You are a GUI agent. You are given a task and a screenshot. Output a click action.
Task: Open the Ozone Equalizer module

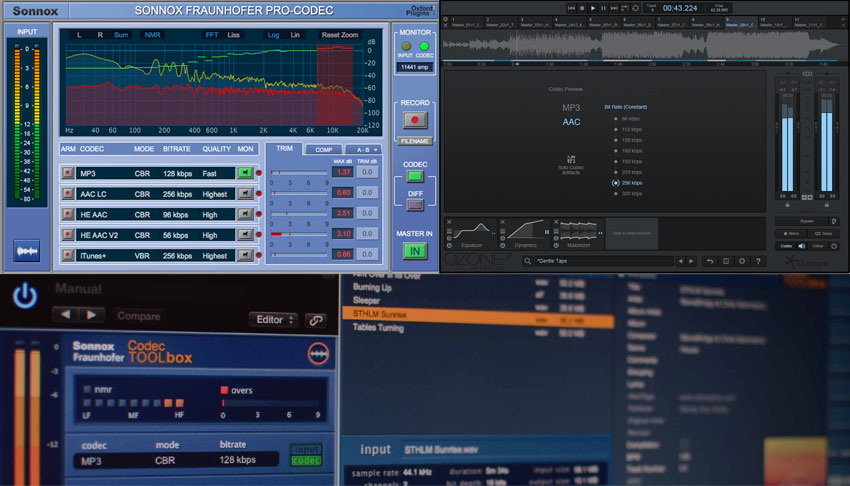(471, 234)
